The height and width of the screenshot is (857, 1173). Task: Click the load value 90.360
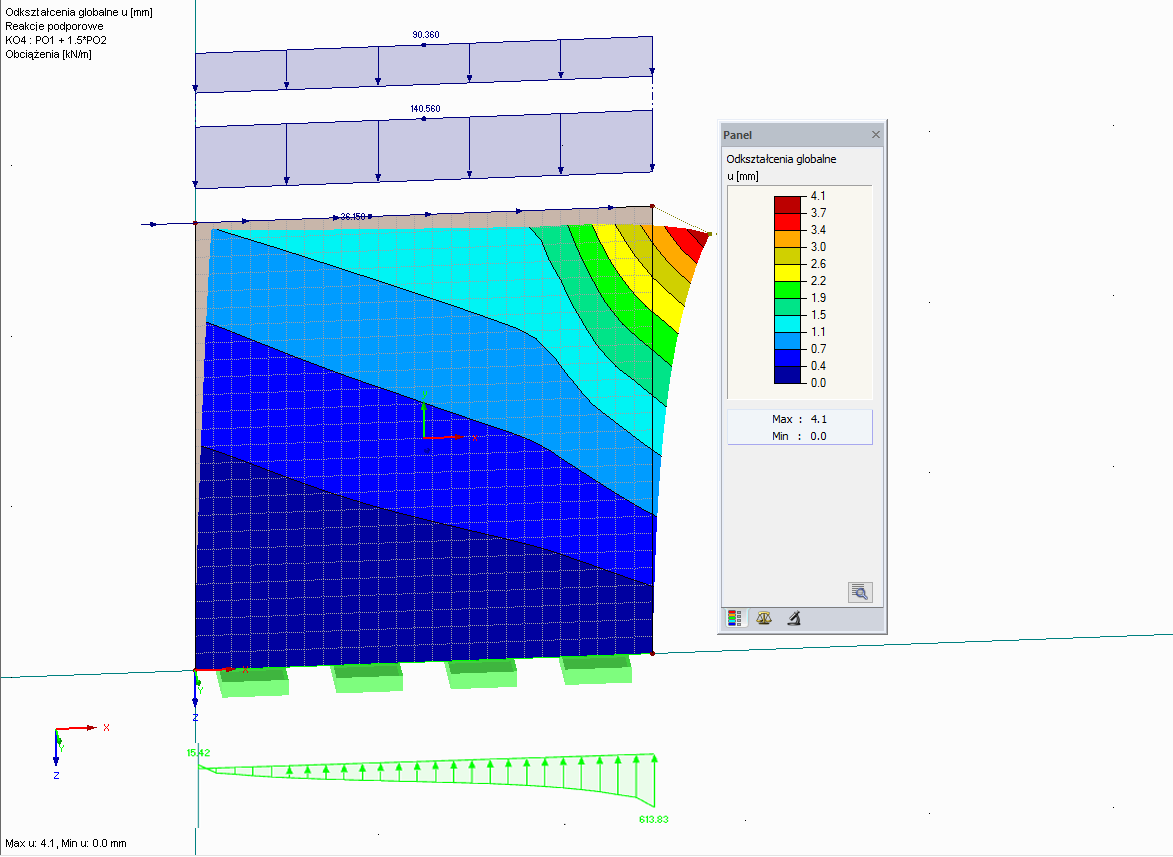[x=426, y=35]
